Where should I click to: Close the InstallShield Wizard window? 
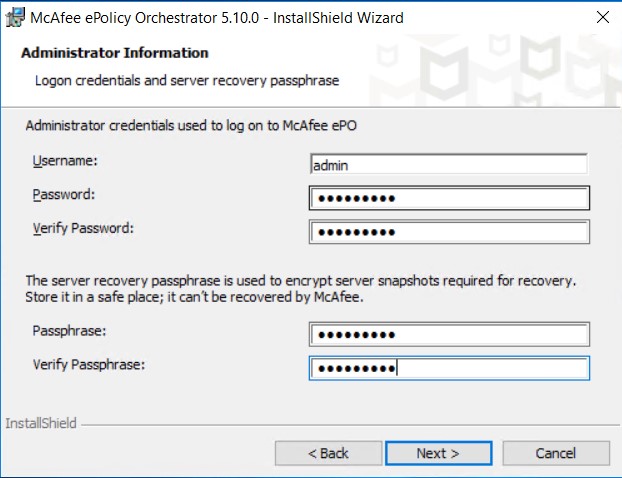pyautogui.click(x=603, y=17)
